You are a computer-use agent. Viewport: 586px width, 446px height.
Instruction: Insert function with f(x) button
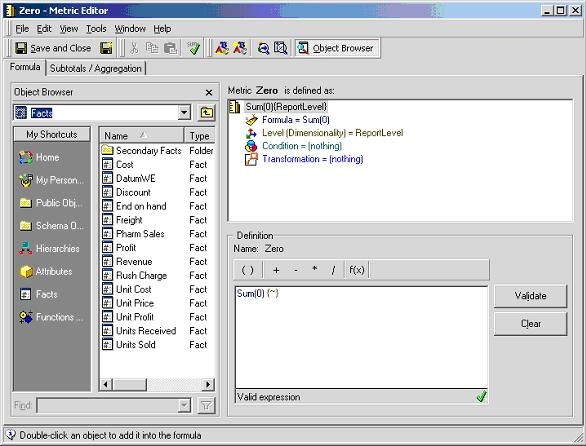(x=356, y=270)
